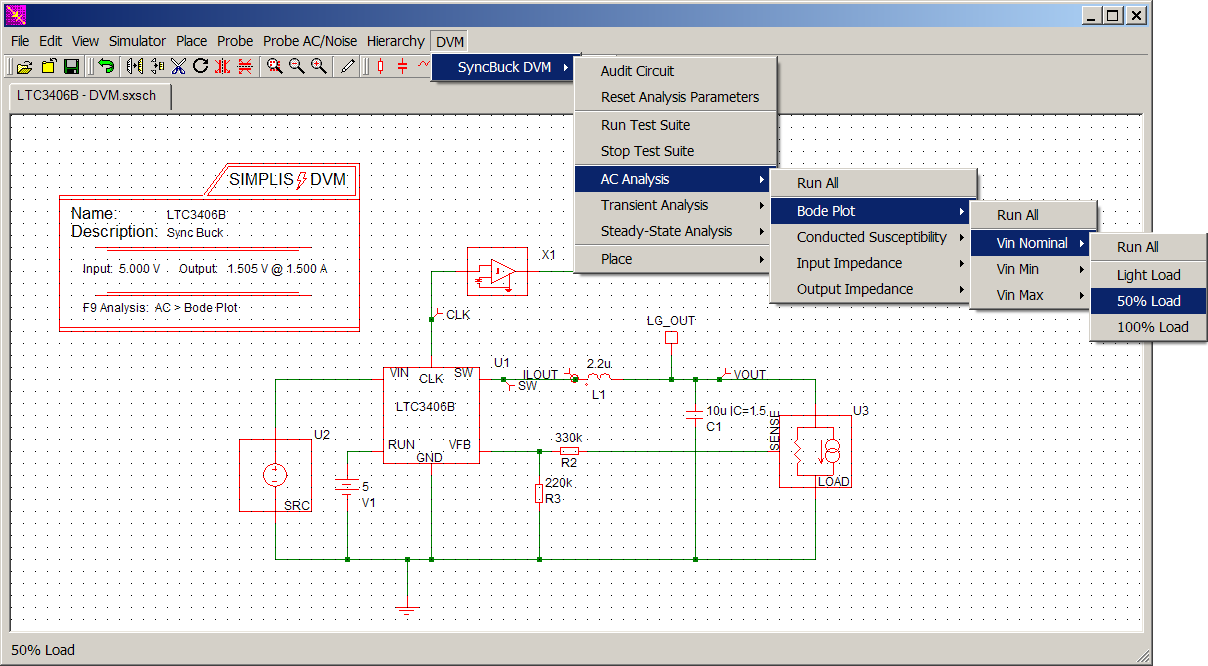The height and width of the screenshot is (666, 1208).
Task: Click the green Undo arrow icon
Action: pyautogui.click(x=106, y=67)
